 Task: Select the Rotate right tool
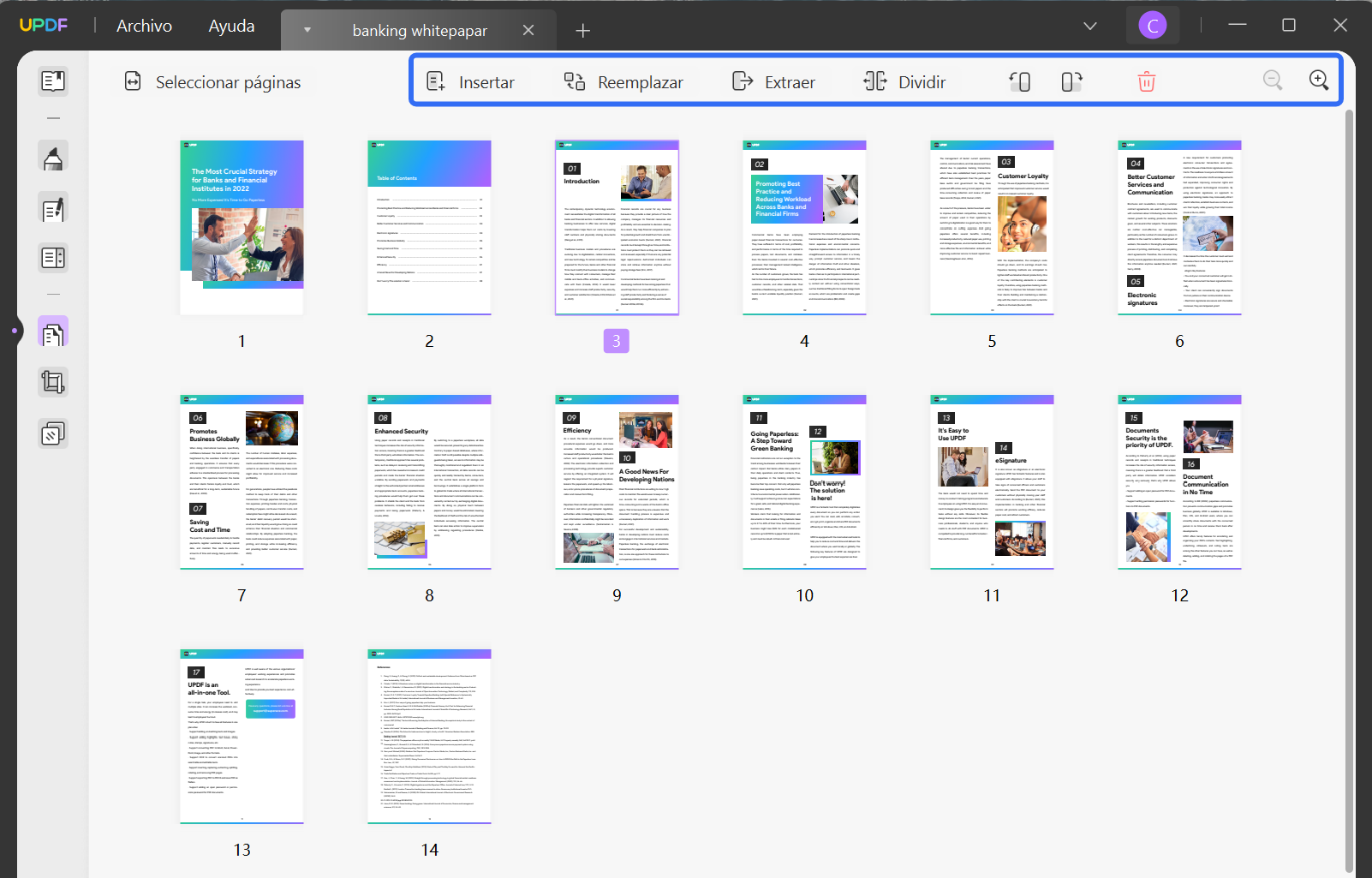(1071, 81)
